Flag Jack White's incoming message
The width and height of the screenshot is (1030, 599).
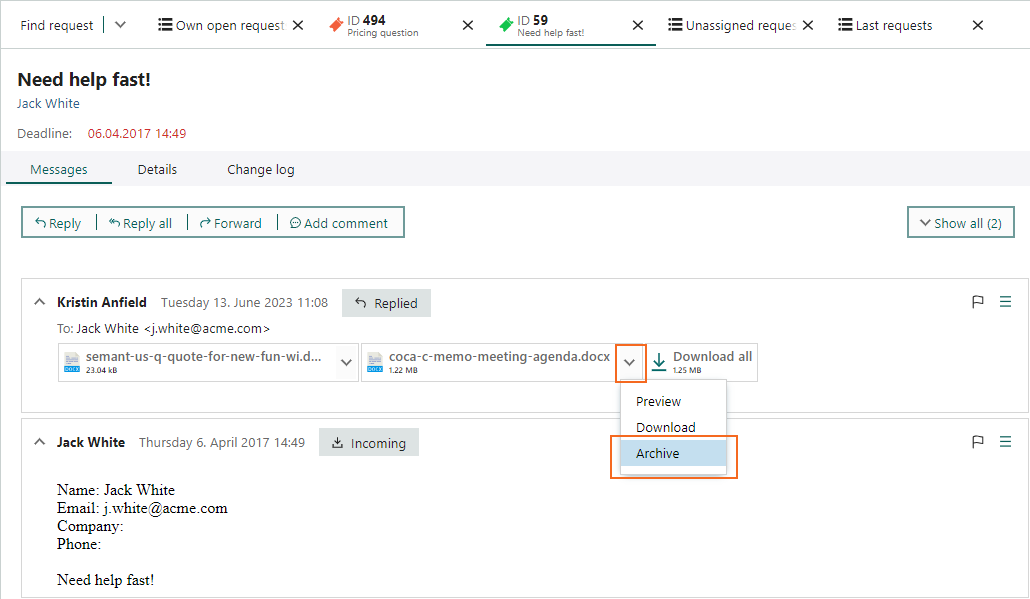pyautogui.click(x=977, y=441)
